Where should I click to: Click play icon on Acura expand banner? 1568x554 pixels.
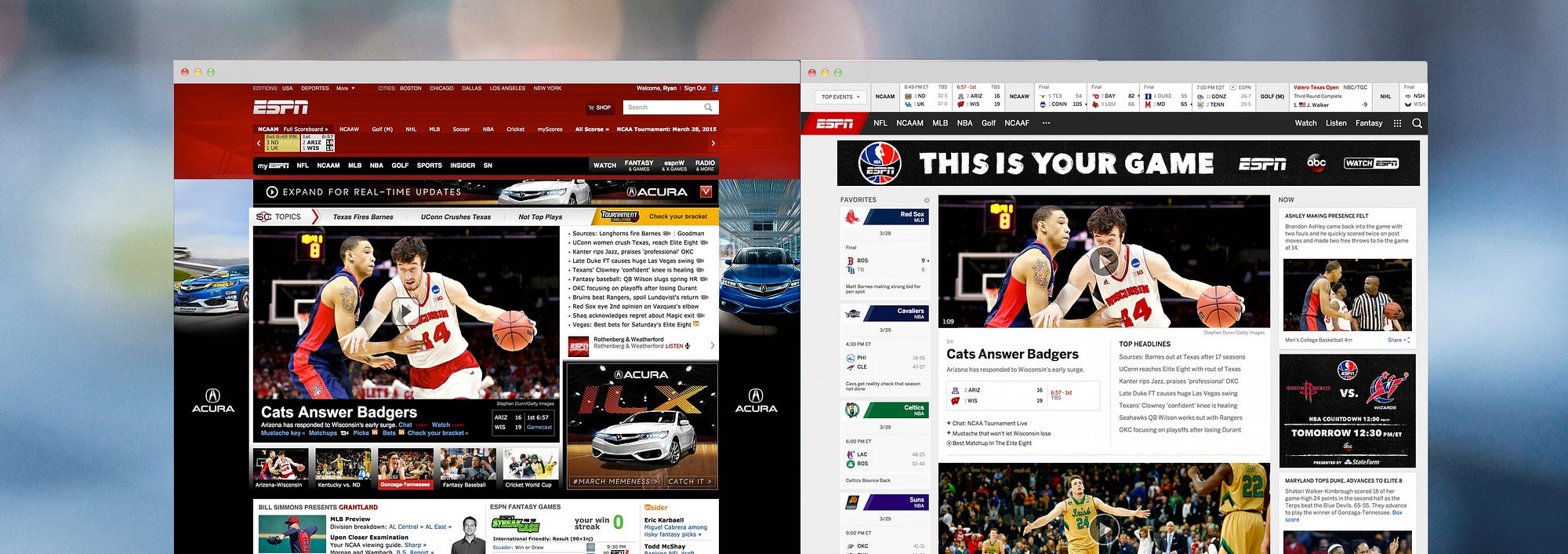pos(272,192)
